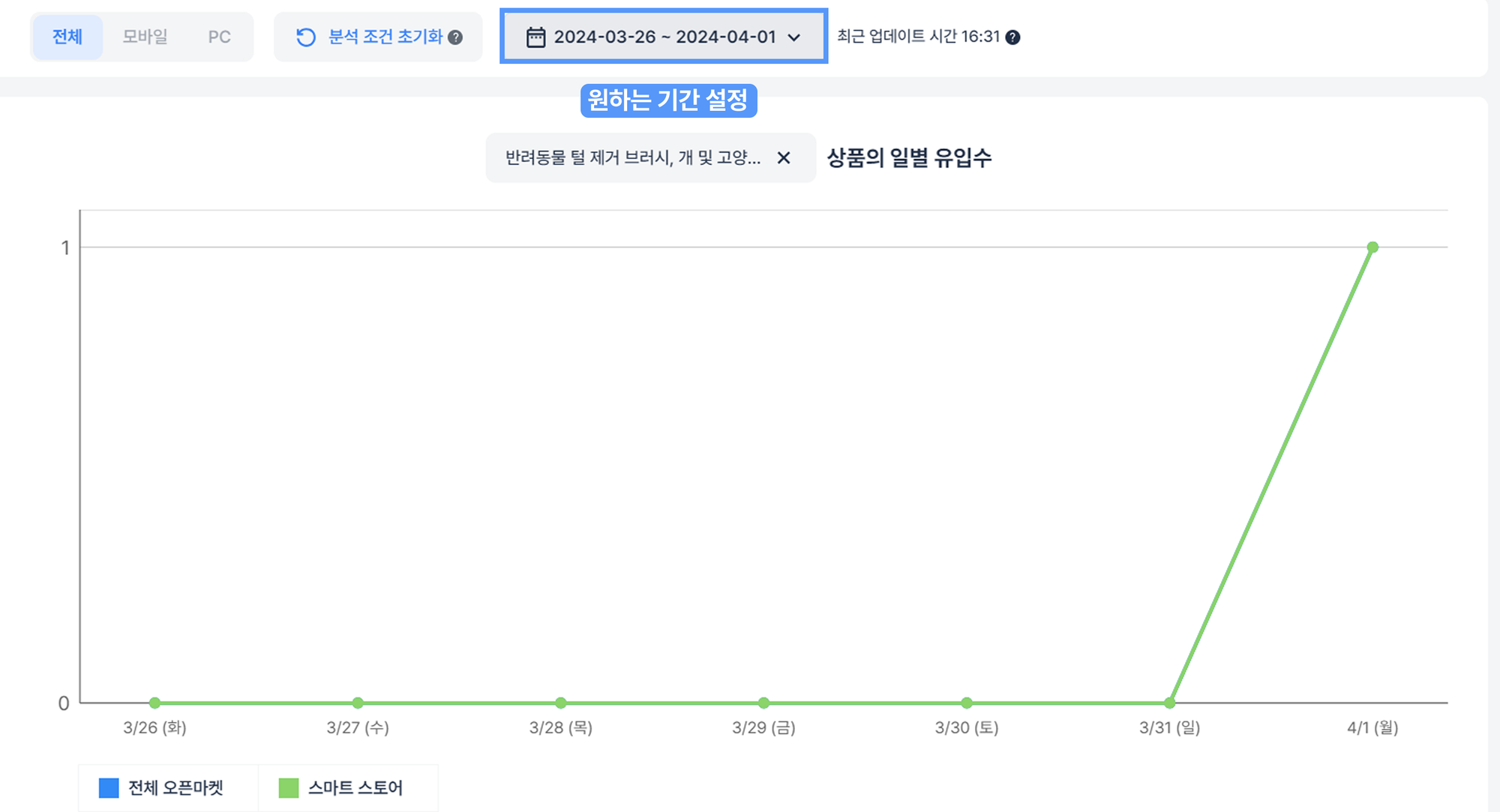
Task: Click the 분석 조건 초기화 reset button
Action: pyautogui.click(x=378, y=37)
